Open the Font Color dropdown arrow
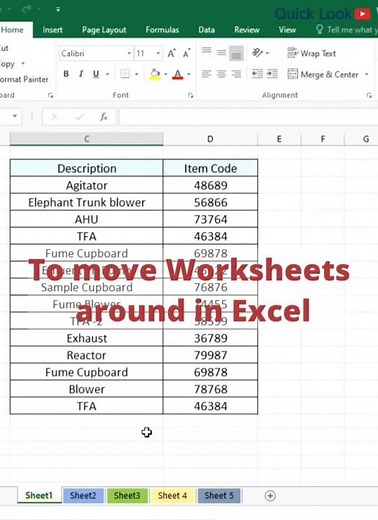This screenshot has height=520, width=378. point(189,74)
